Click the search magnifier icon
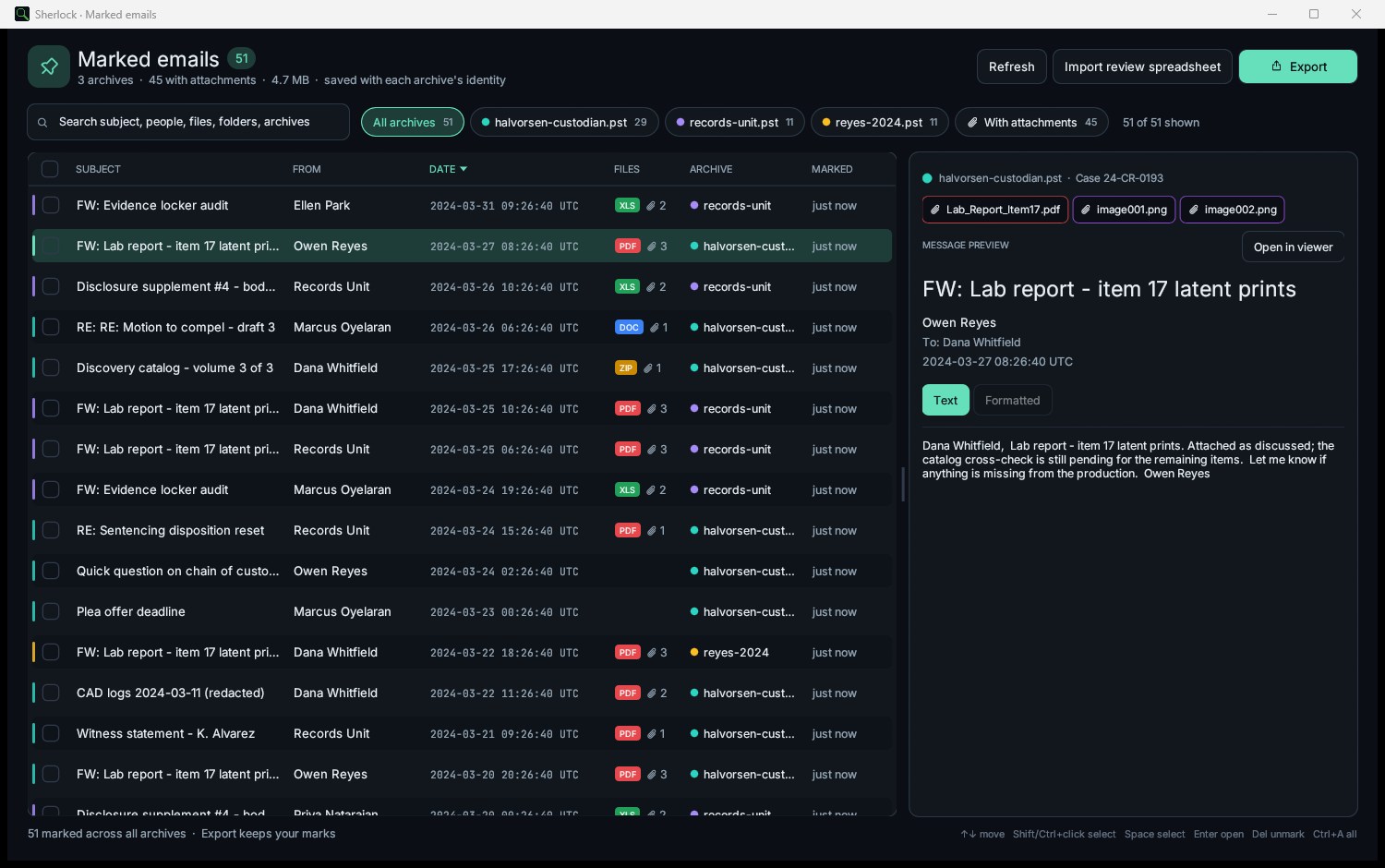Viewport: 1385px width, 868px height. (42, 122)
